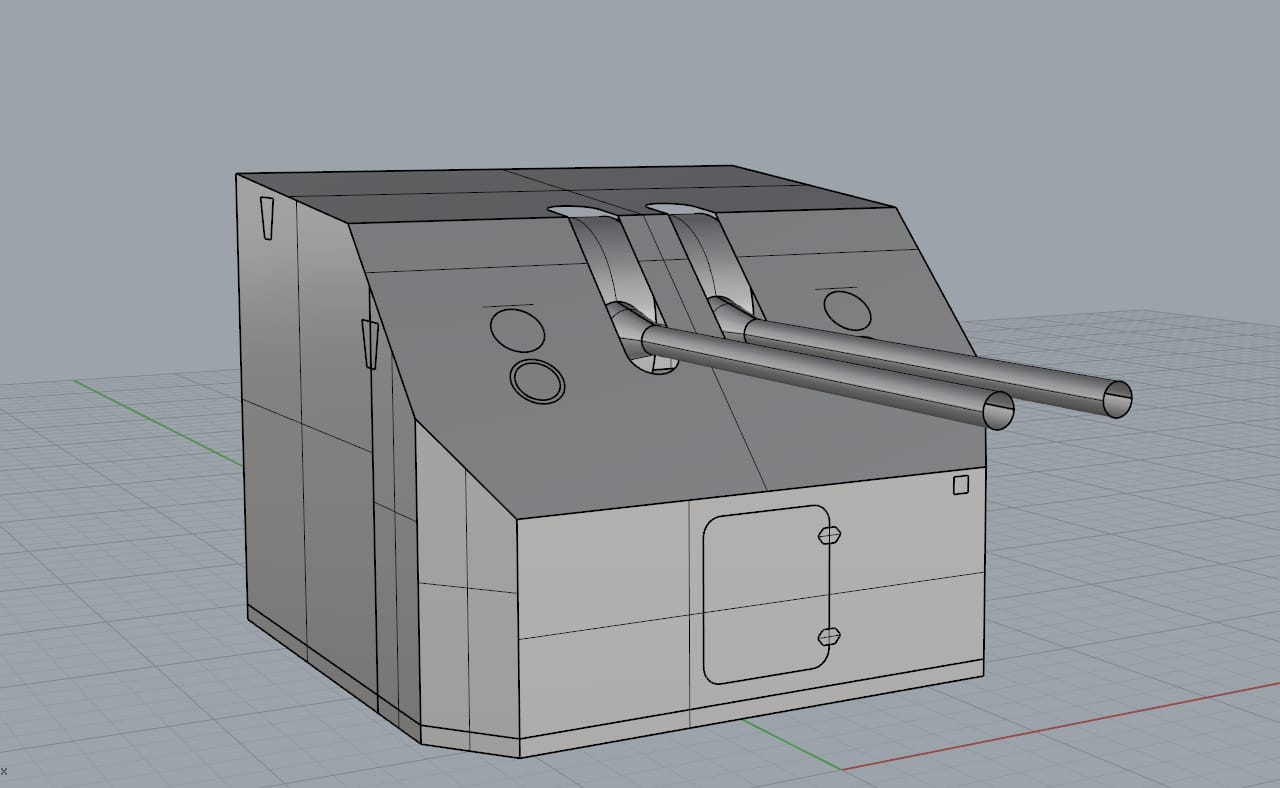The height and width of the screenshot is (788, 1280).
Task: Pick the short line above left circle
Action: click(508, 304)
